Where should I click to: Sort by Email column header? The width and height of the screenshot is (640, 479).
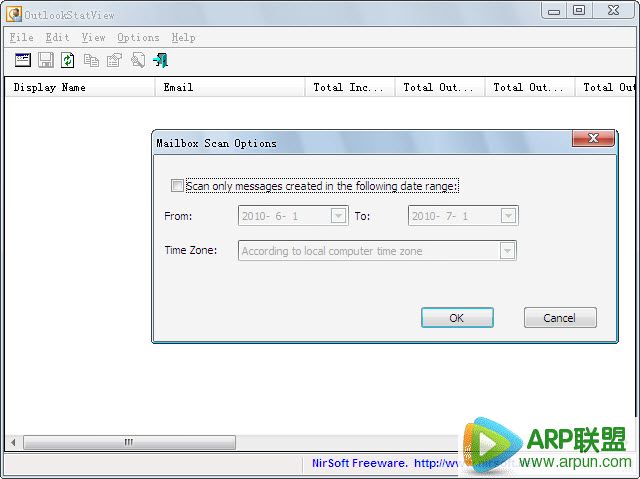point(230,87)
